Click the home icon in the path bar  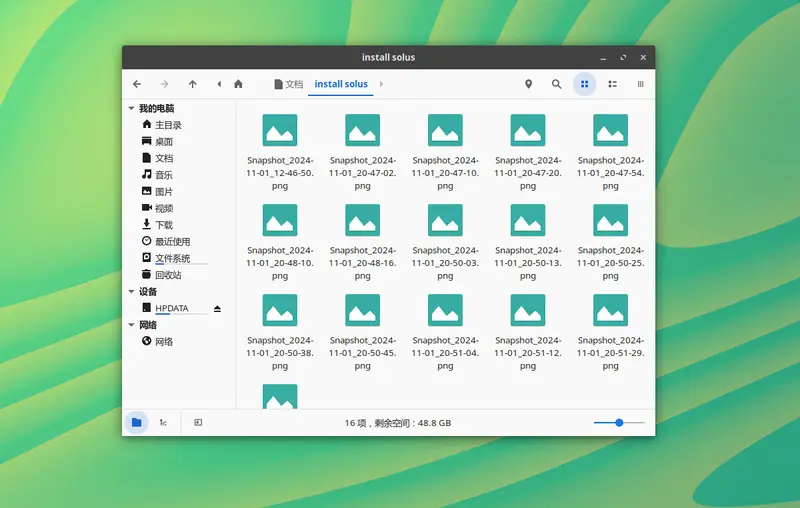tap(238, 84)
